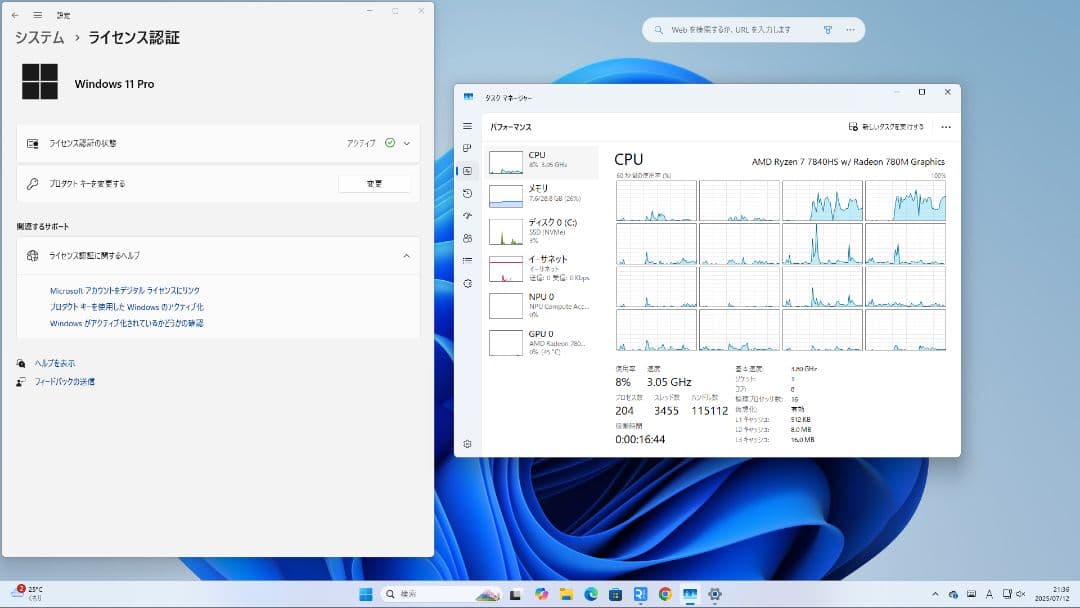Click the search widget filter icon
This screenshot has height=608, width=1080.
click(828, 30)
